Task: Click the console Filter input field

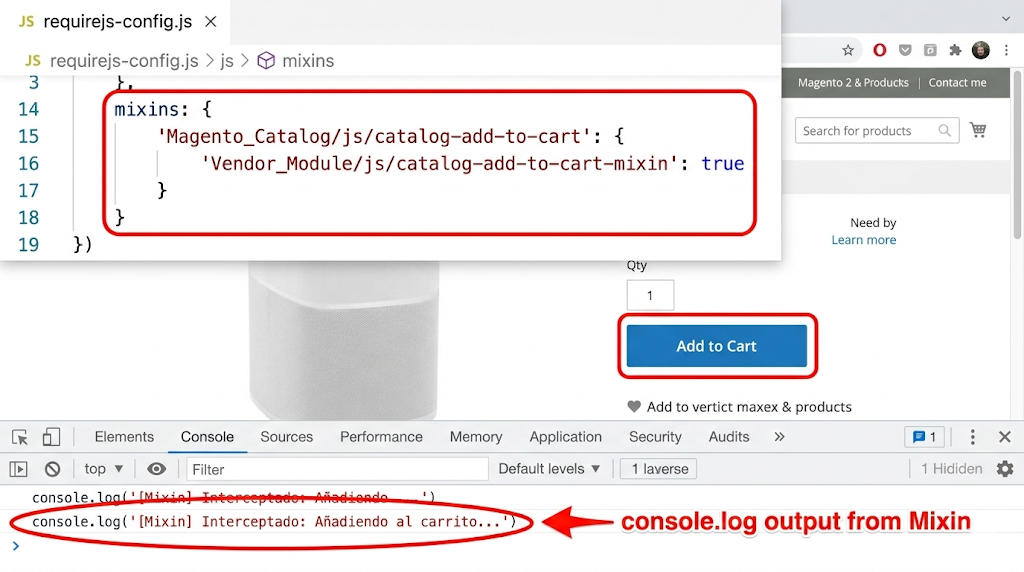Action: tap(337, 469)
